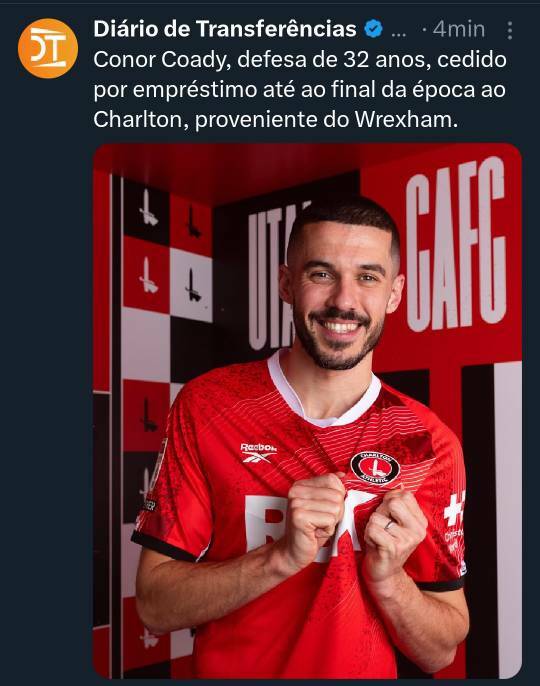
Task: Click the Diário de Transferências account name
Action: click(x=225, y=29)
